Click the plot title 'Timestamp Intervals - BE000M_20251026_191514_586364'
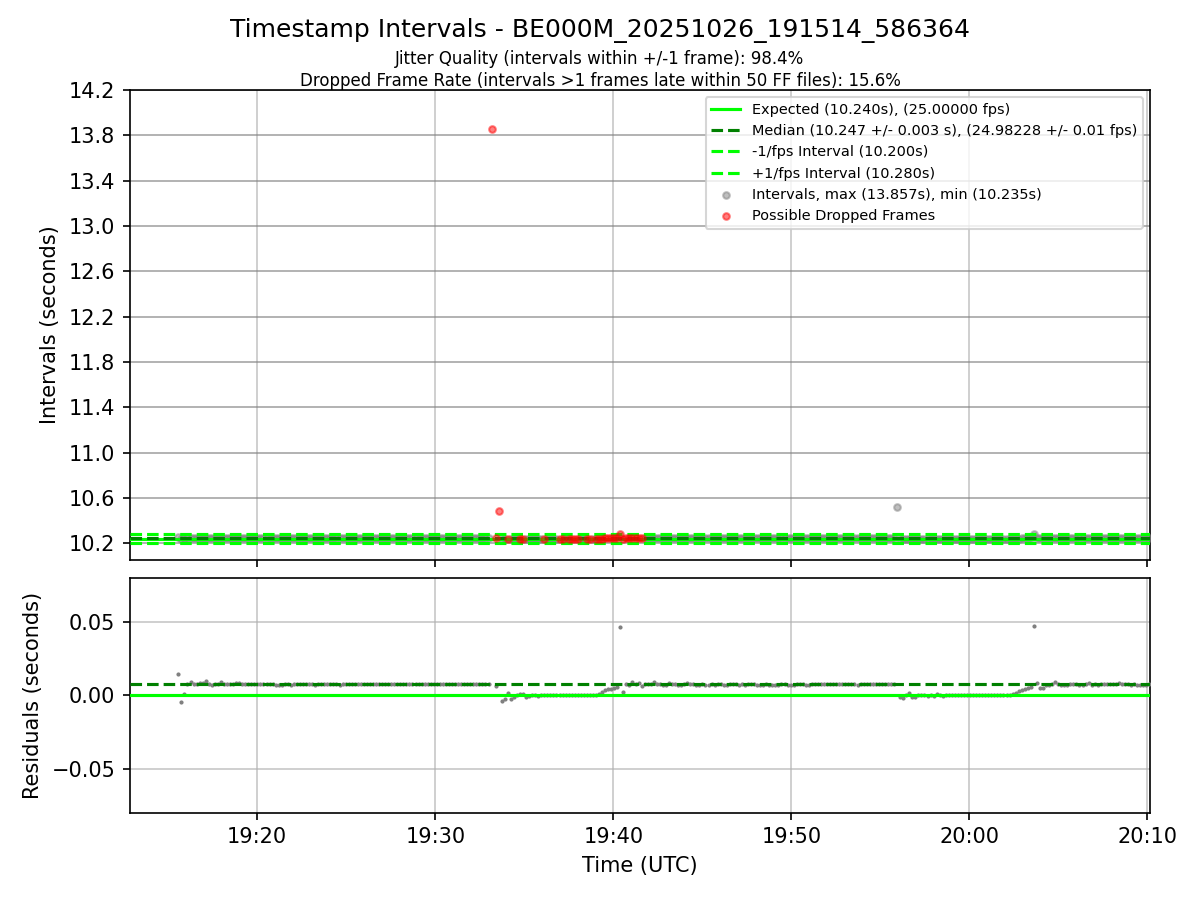 [599, 29]
